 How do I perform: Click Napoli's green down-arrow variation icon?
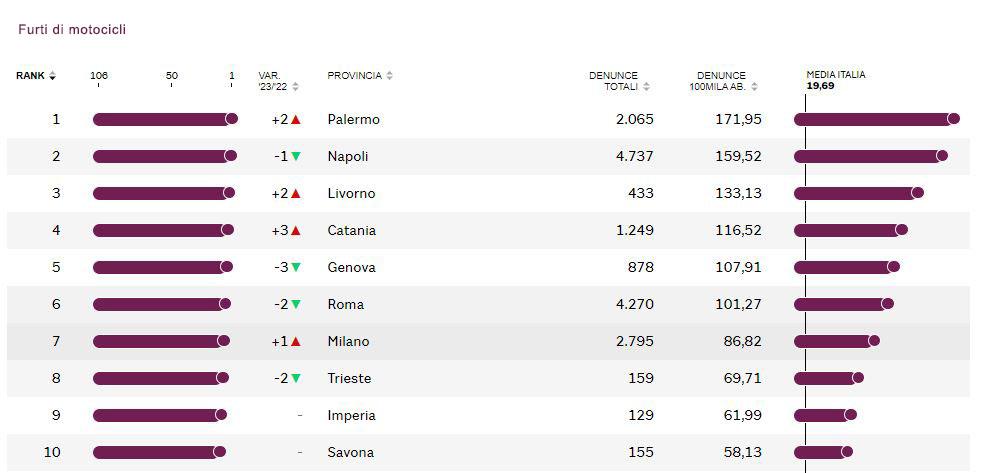point(295,156)
